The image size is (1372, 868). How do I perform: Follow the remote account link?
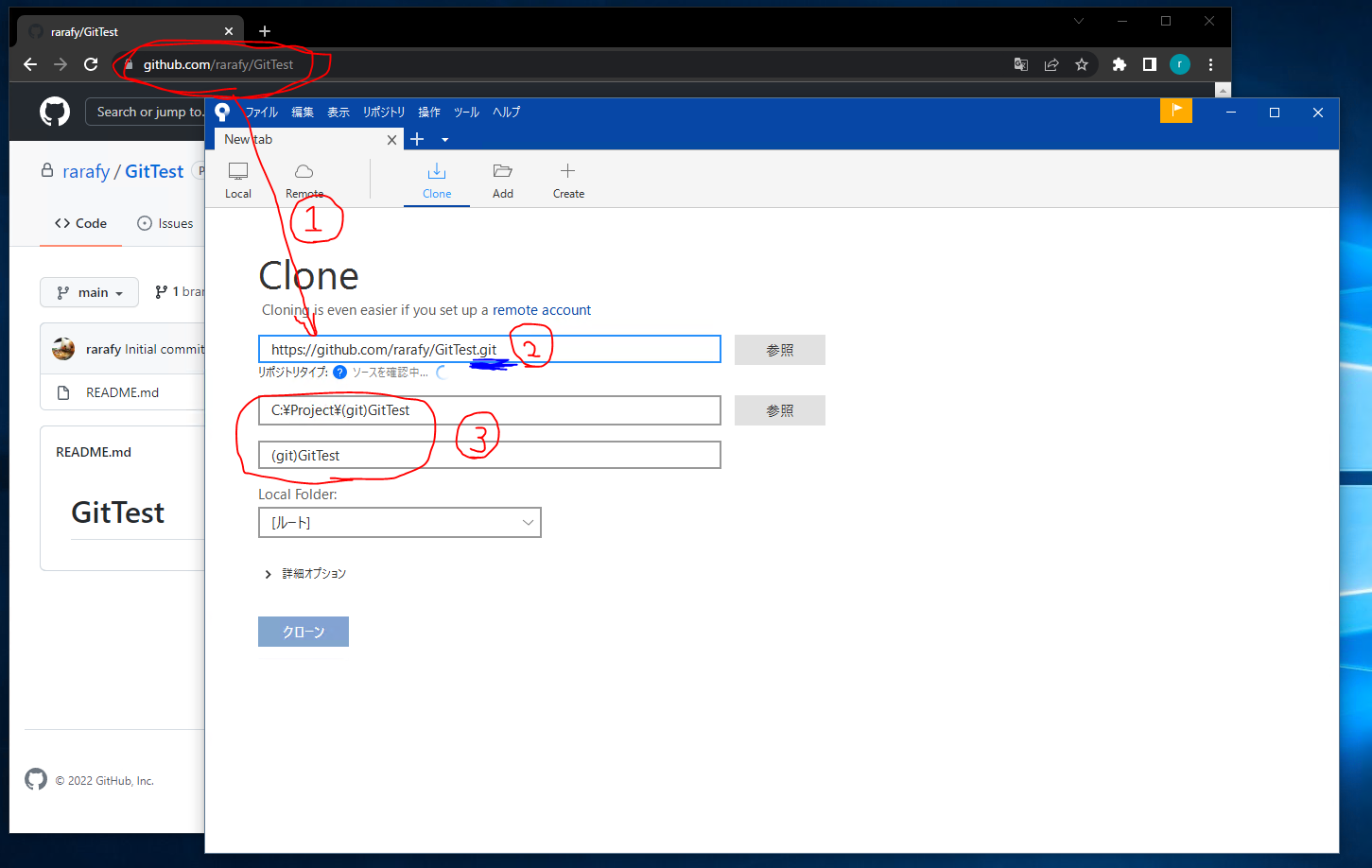pyautogui.click(x=541, y=310)
